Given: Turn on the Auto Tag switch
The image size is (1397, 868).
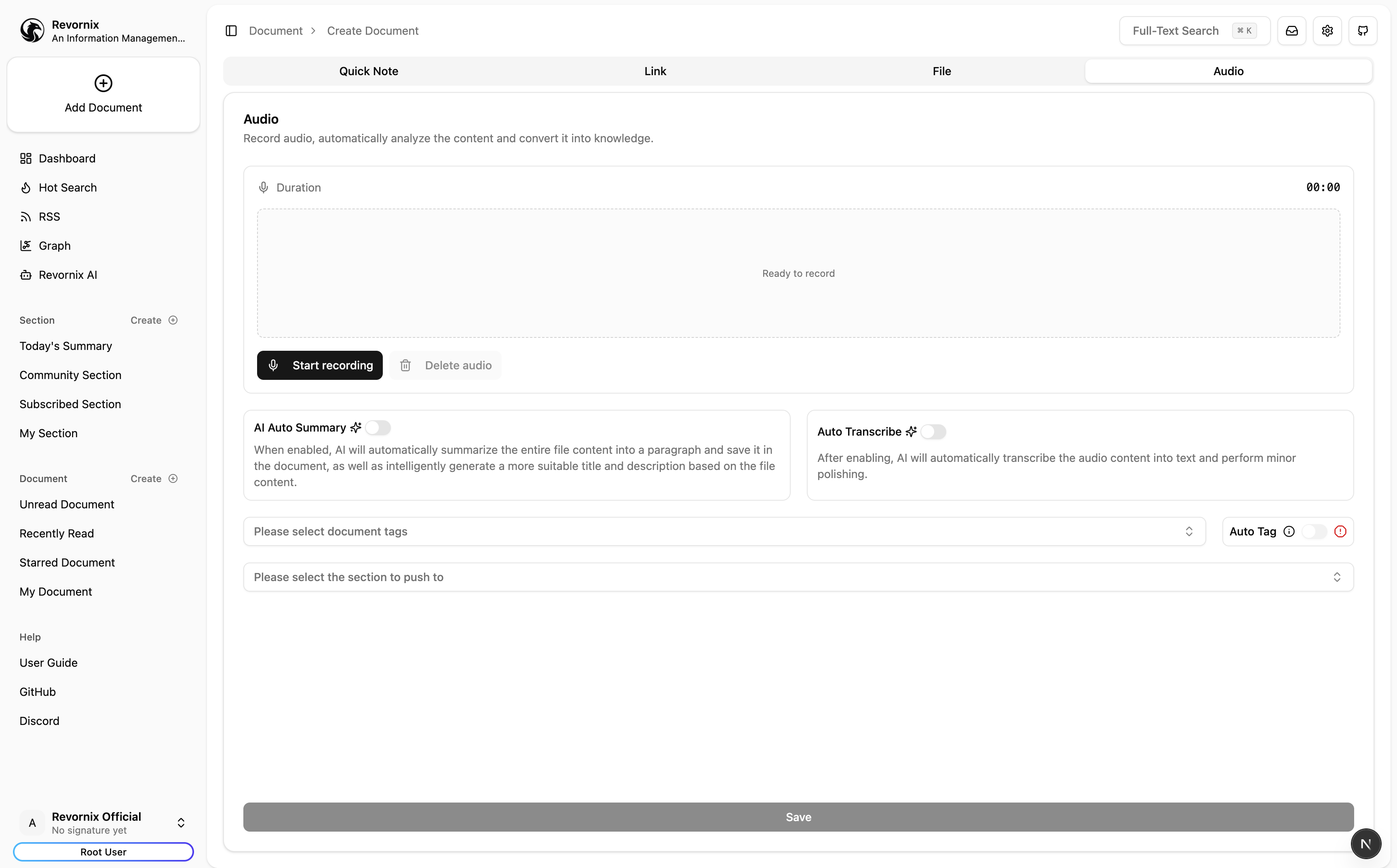Looking at the screenshot, I should tap(1314, 532).
